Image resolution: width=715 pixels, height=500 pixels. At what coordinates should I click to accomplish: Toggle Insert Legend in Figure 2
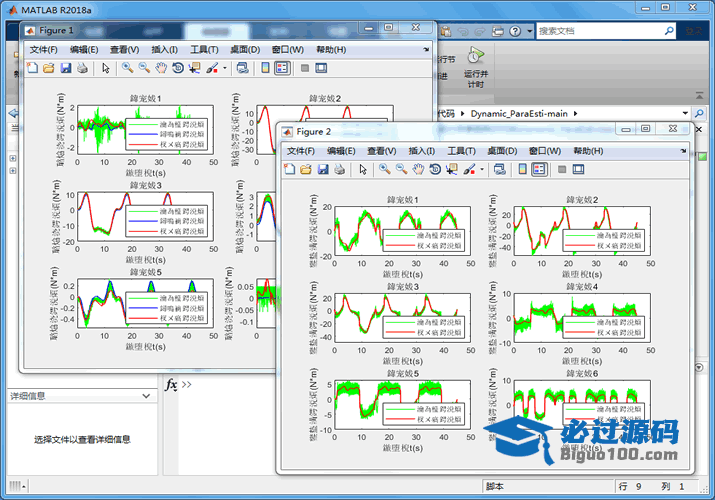point(539,170)
